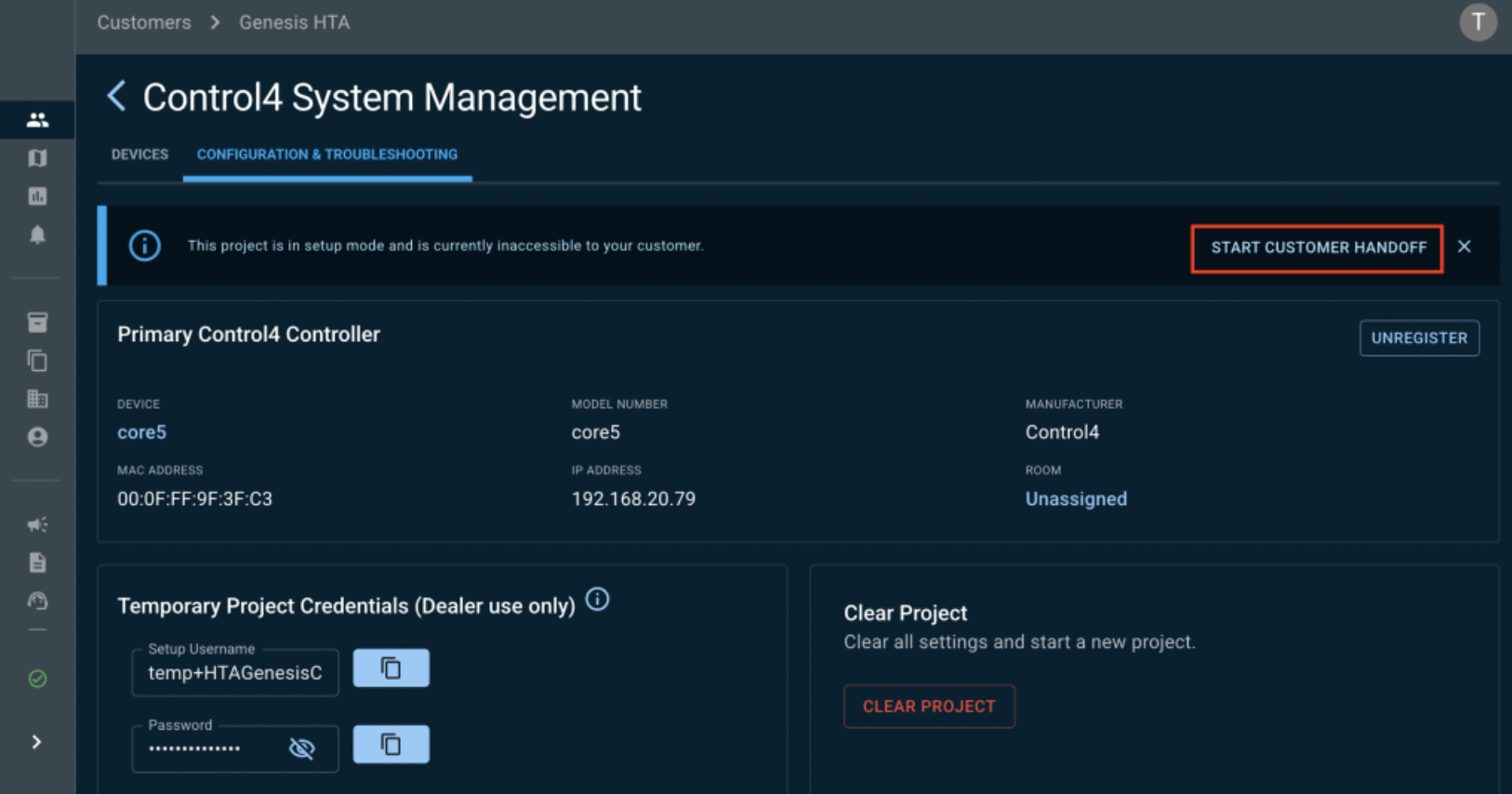Open the core5 device link
Screen dimensions: 1512x794
(141, 432)
